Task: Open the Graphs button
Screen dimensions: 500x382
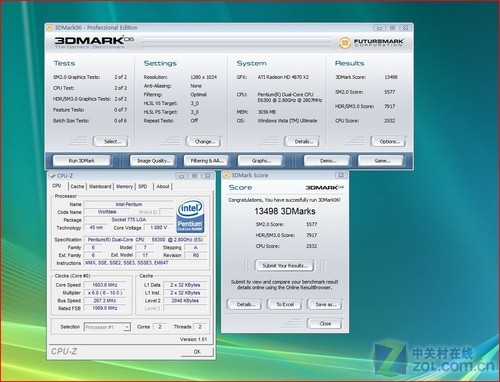Action: [x=261, y=161]
